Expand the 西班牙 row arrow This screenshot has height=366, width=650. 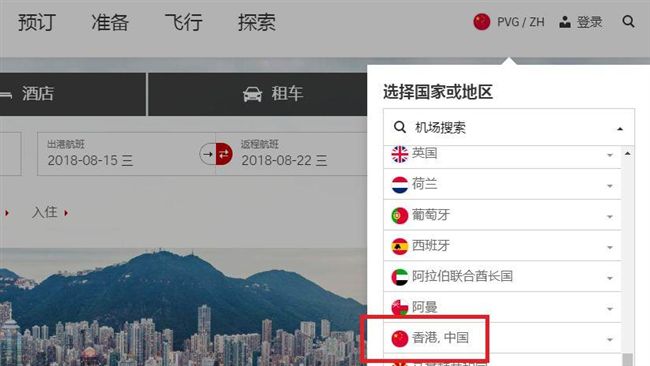pos(610,247)
